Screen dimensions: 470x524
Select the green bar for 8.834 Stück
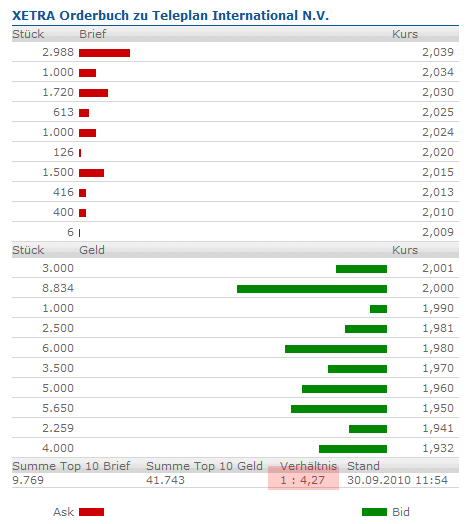coord(312,289)
